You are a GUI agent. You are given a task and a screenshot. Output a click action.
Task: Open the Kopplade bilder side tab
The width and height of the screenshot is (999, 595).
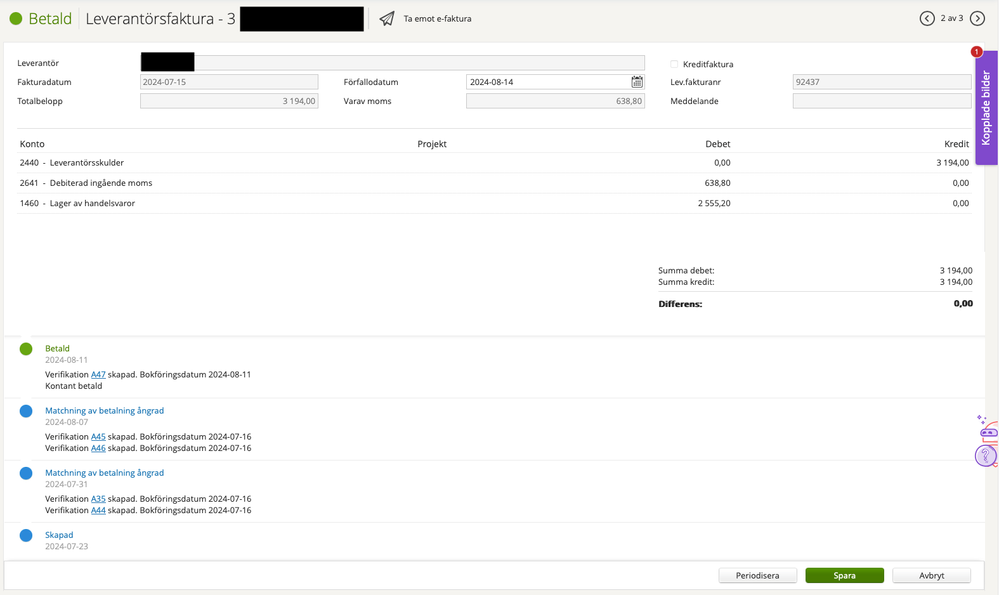(x=986, y=108)
